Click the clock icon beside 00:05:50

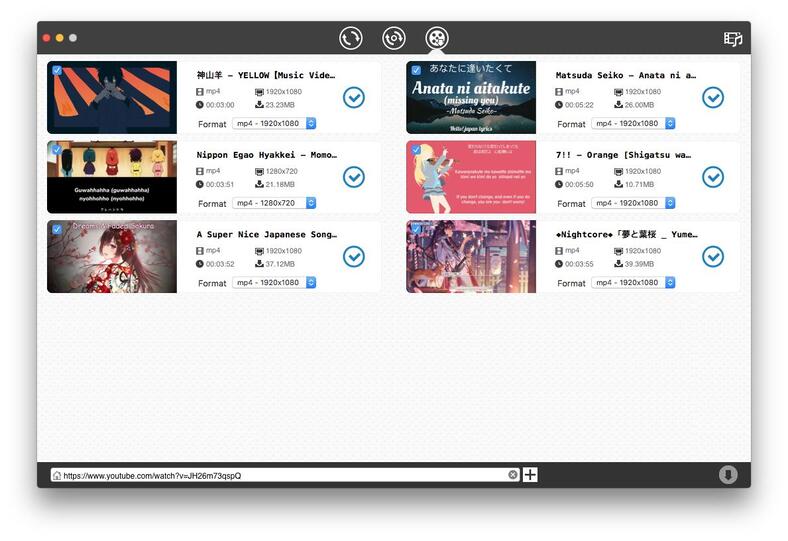[559, 184]
